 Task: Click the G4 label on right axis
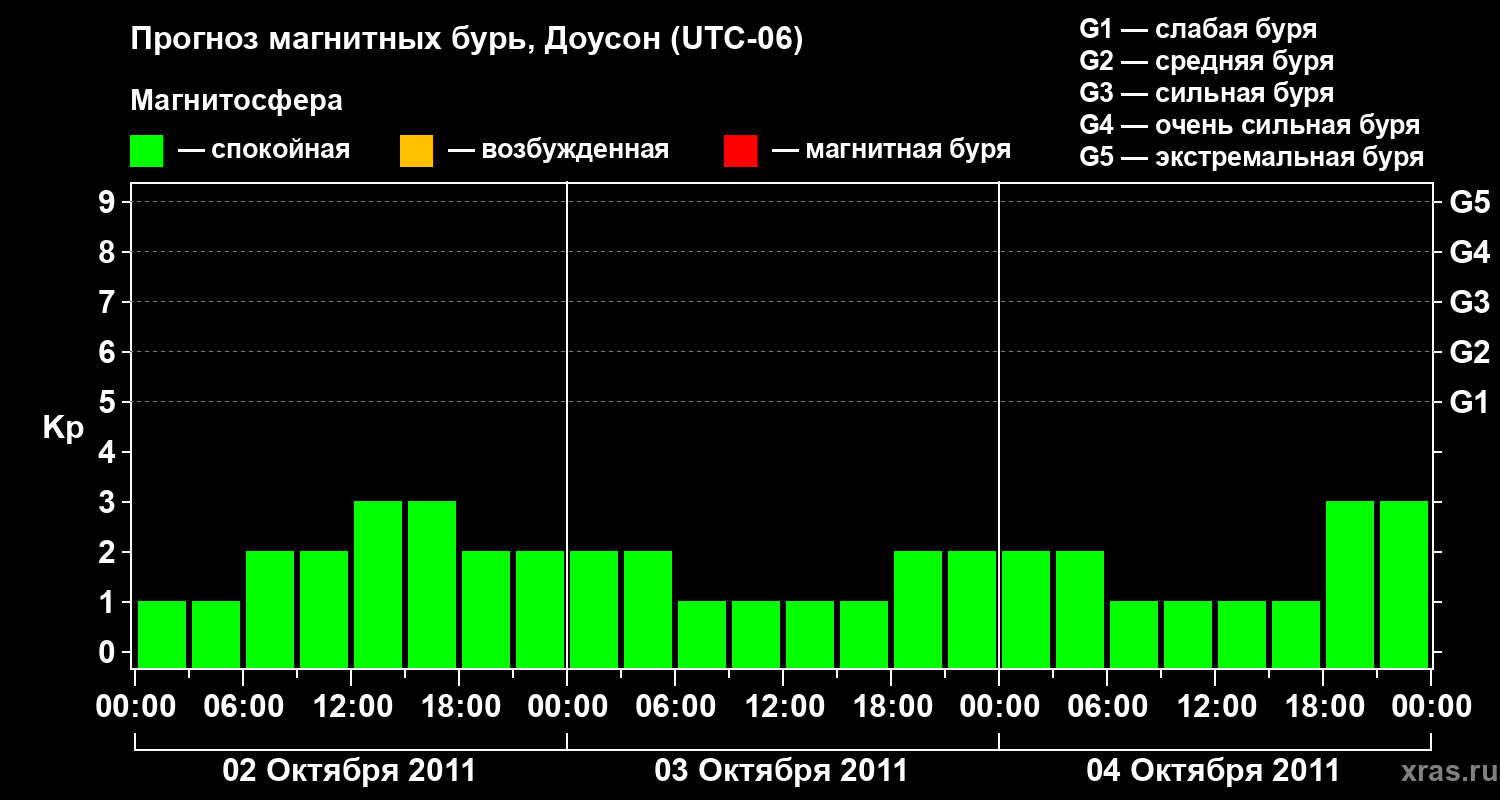pos(1470,252)
